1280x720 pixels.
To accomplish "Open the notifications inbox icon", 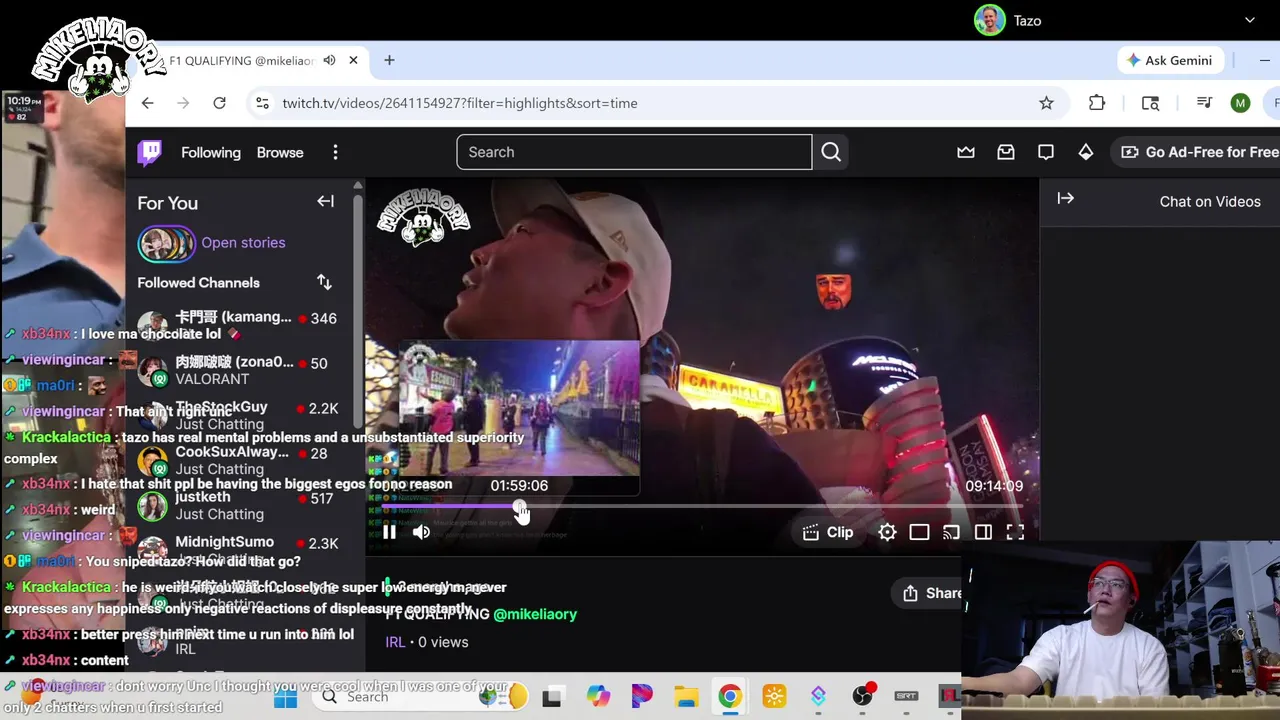I will coord(1006,152).
